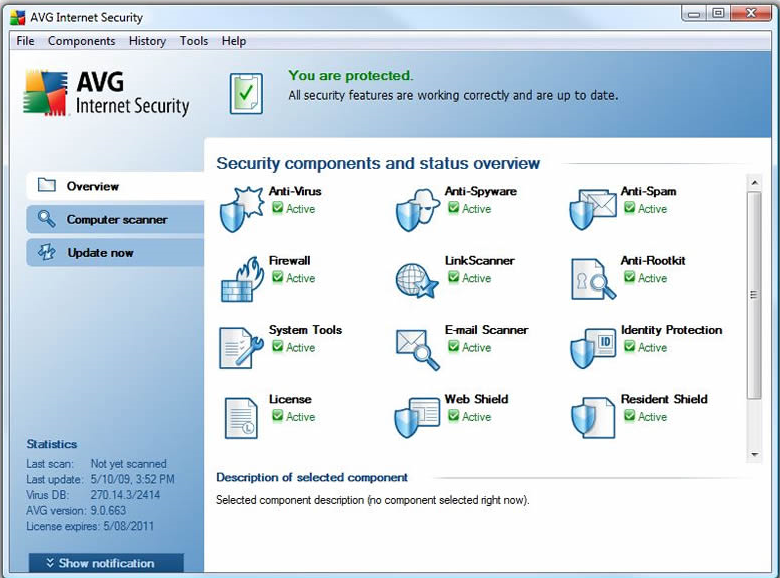Expand the Show notification panel
780x578 pixels.
(x=106, y=563)
